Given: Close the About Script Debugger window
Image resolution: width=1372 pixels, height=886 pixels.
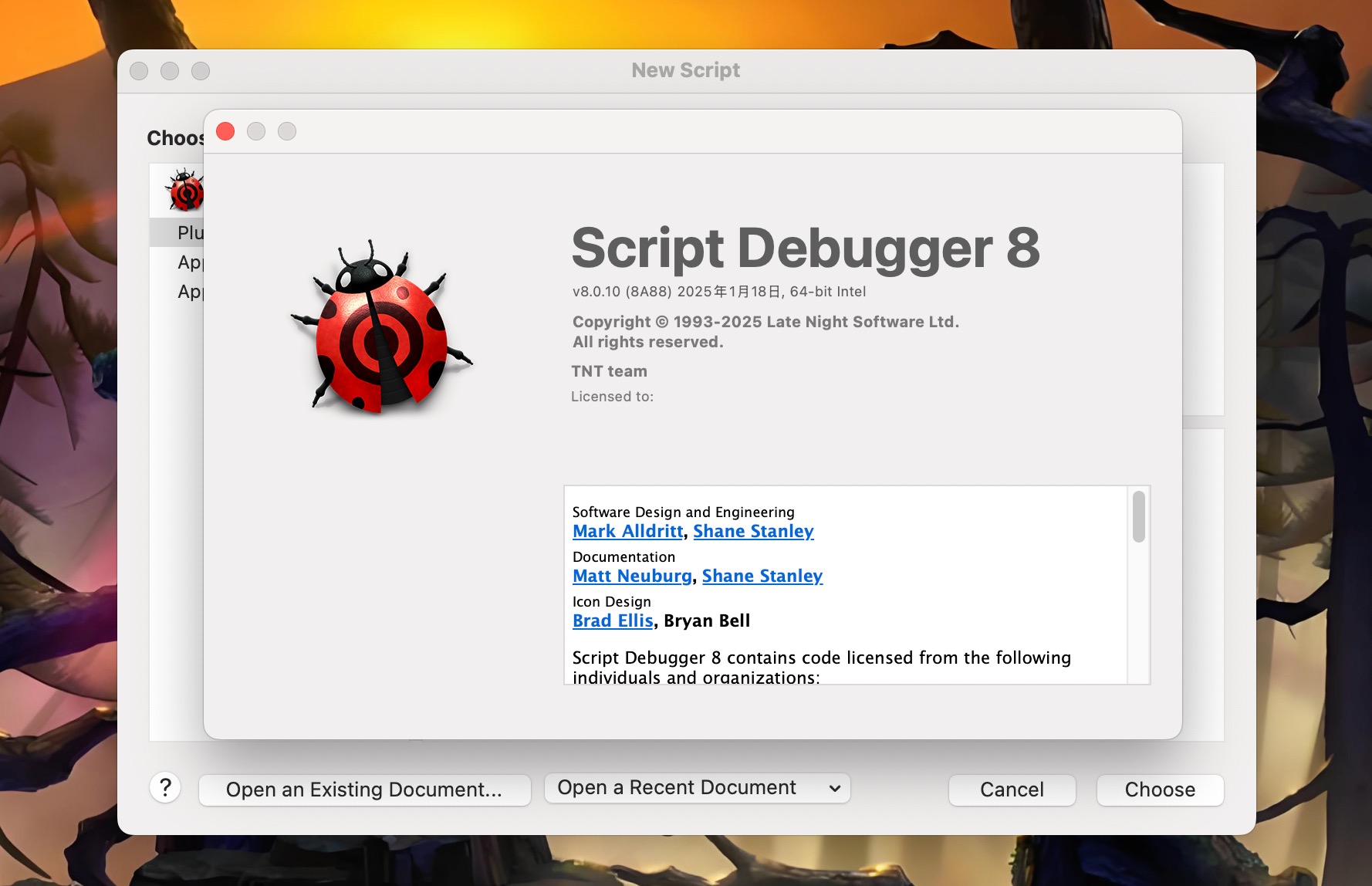Looking at the screenshot, I should point(225,131).
